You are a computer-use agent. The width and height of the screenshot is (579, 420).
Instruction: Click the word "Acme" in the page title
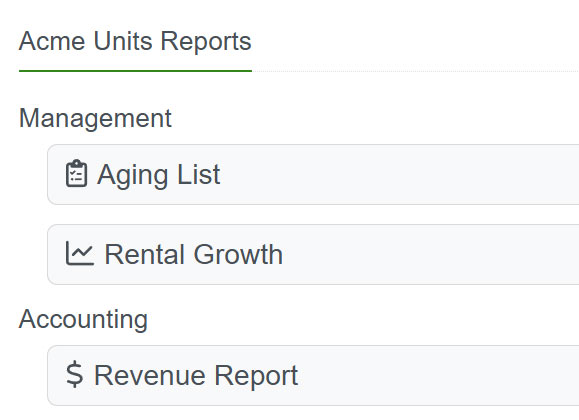[52, 41]
